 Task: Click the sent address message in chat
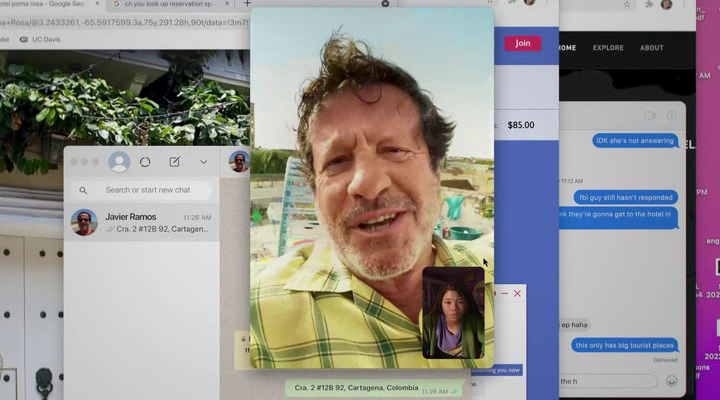pos(376,389)
